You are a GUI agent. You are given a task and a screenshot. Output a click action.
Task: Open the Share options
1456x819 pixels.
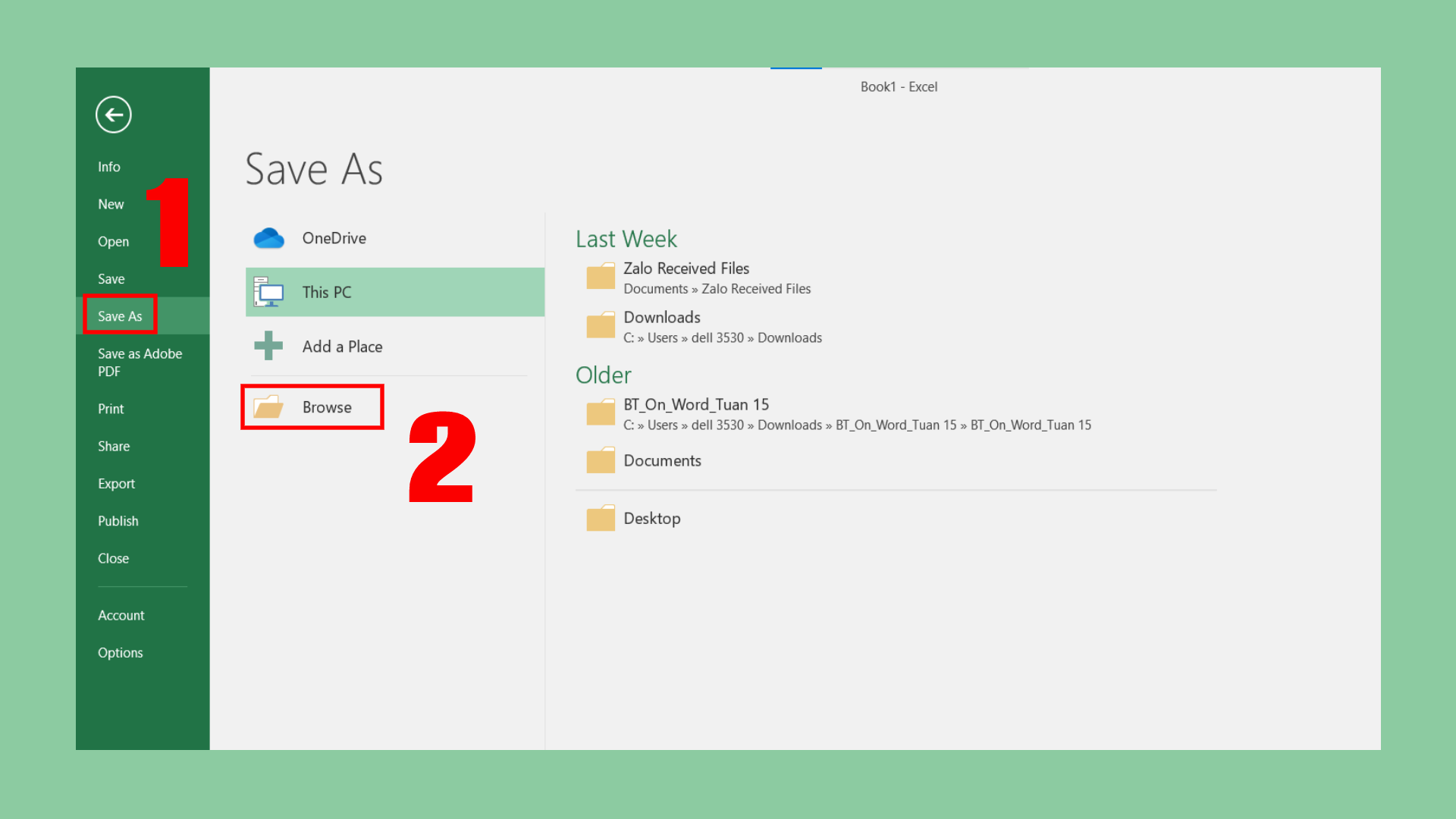[x=114, y=447]
